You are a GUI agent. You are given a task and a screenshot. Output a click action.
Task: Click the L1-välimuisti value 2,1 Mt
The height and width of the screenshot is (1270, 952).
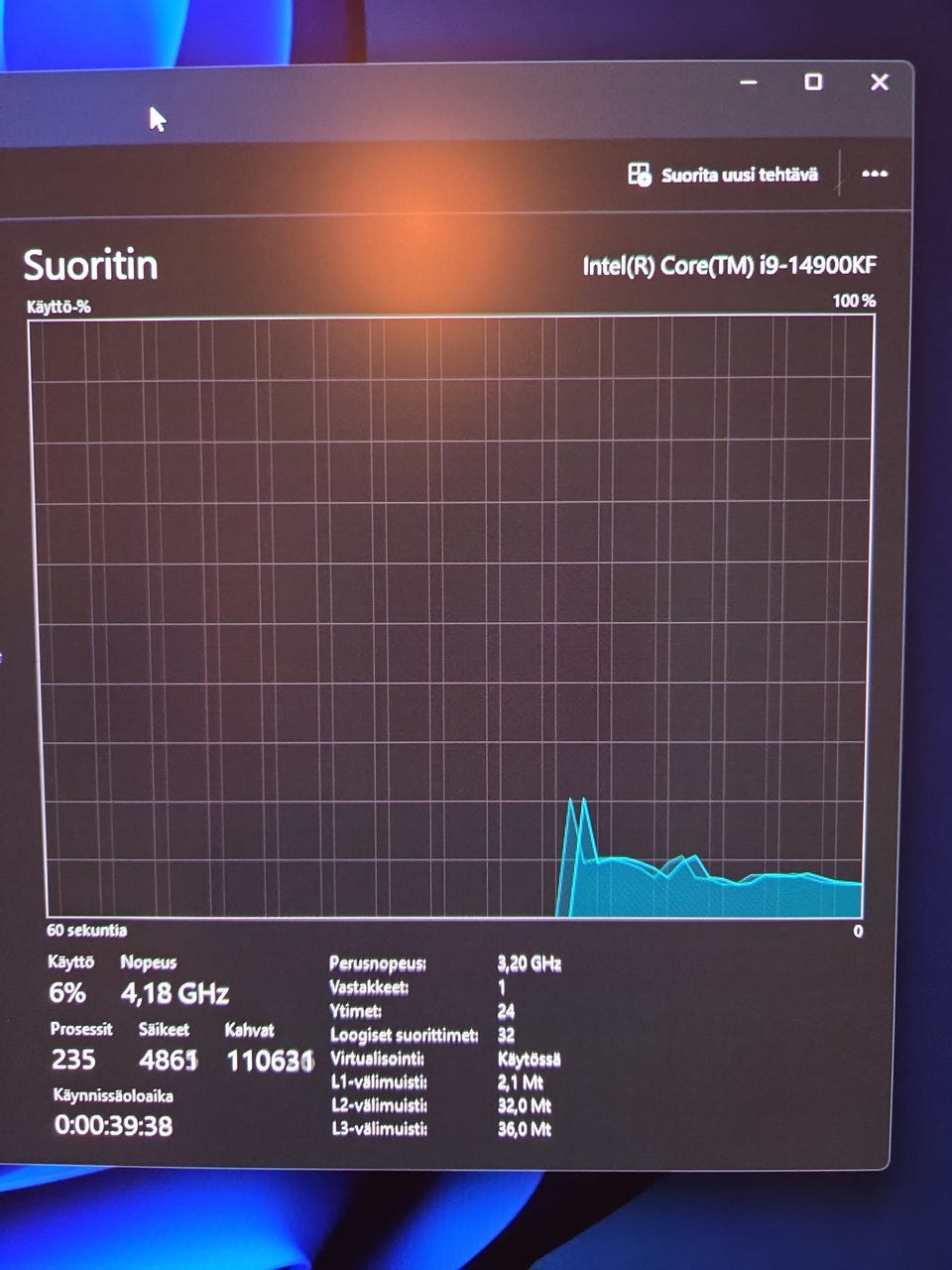(x=520, y=1082)
